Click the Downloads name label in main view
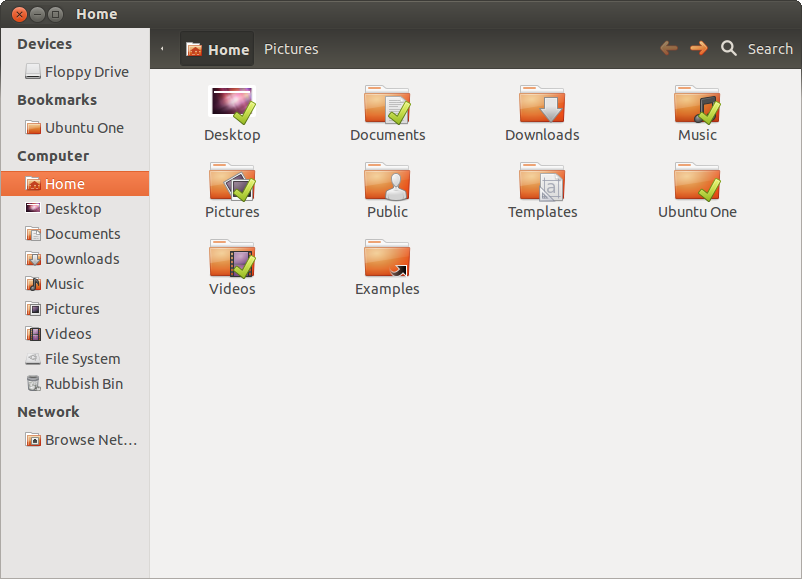The width and height of the screenshot is (802, 579). (542, 135)
